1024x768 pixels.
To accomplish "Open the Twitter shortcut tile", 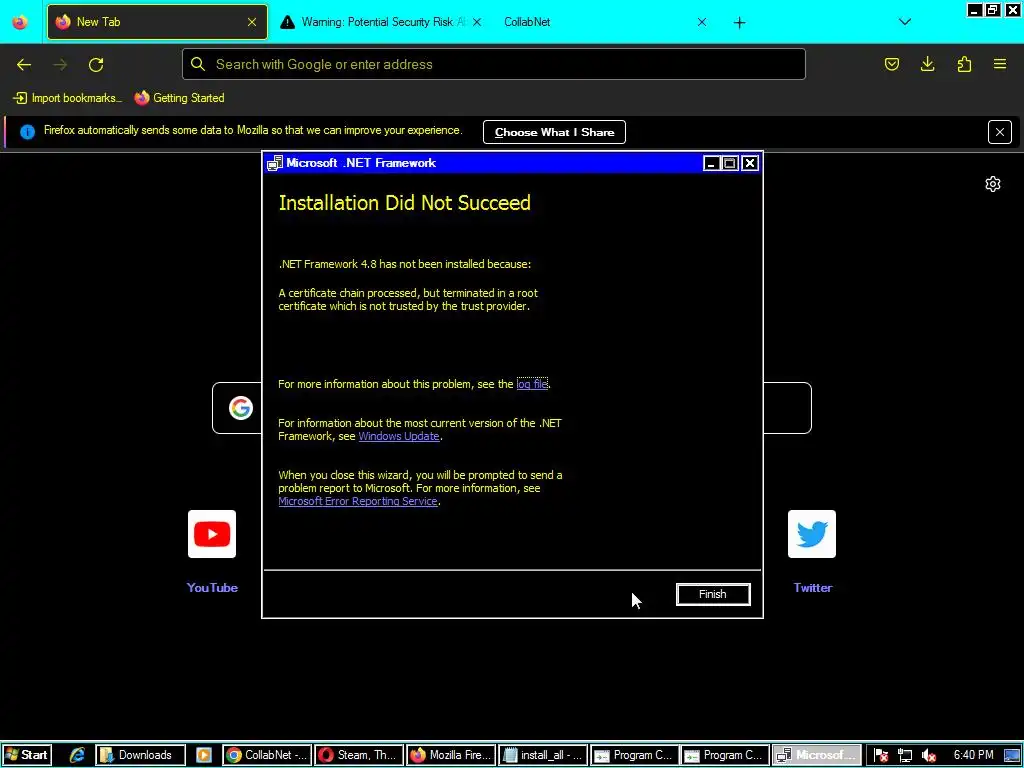I will coord(812,534).
